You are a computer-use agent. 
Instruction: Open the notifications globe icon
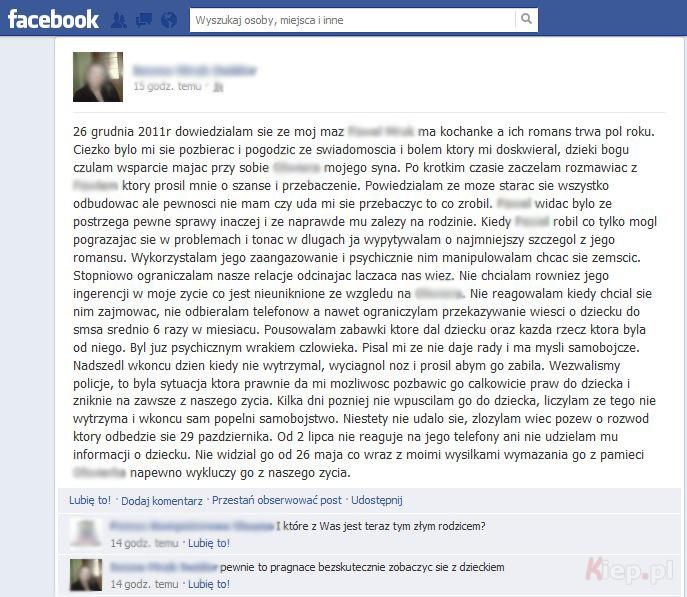[x=169, y=20]
